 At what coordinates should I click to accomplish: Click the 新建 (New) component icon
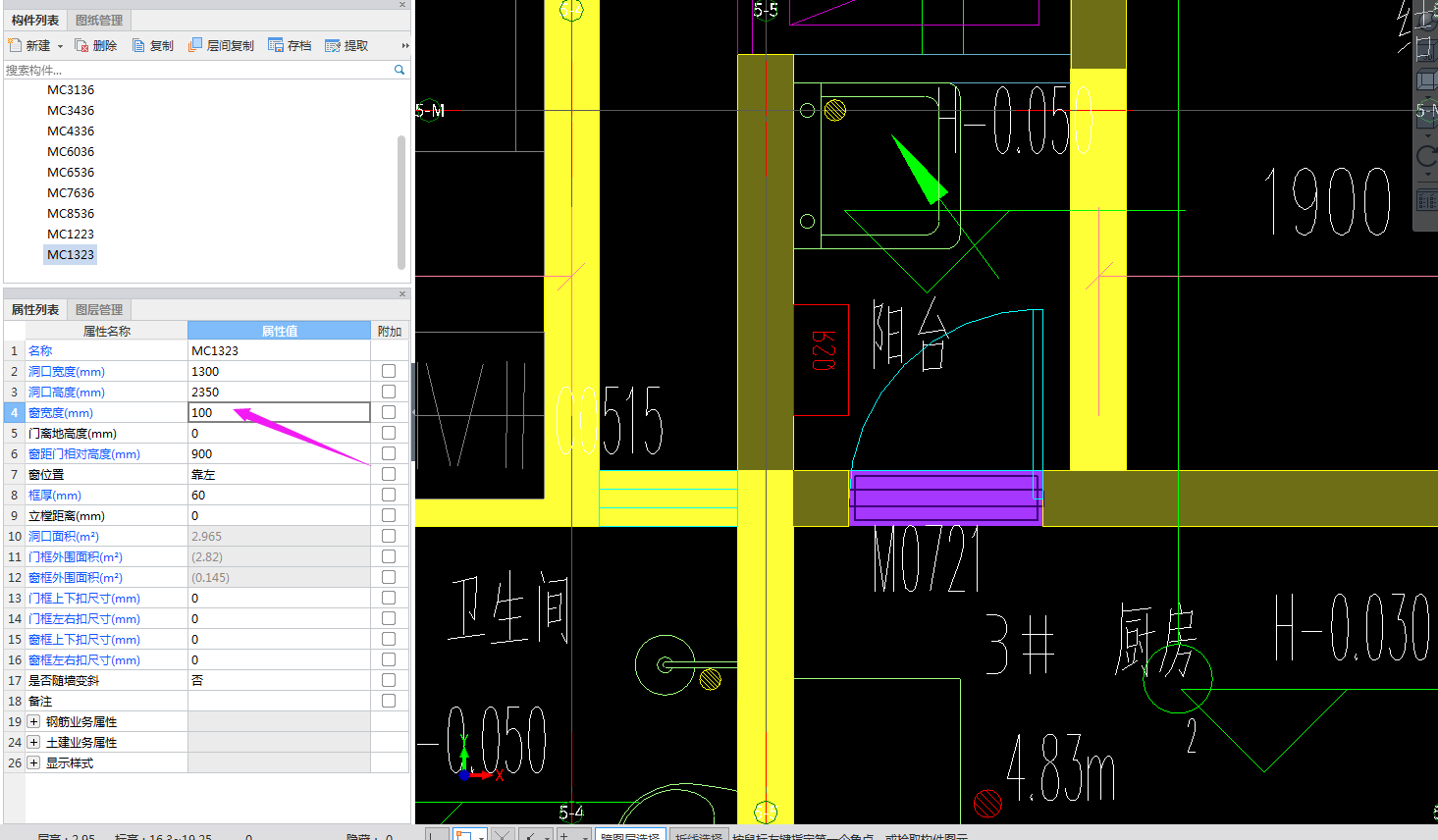15,45
